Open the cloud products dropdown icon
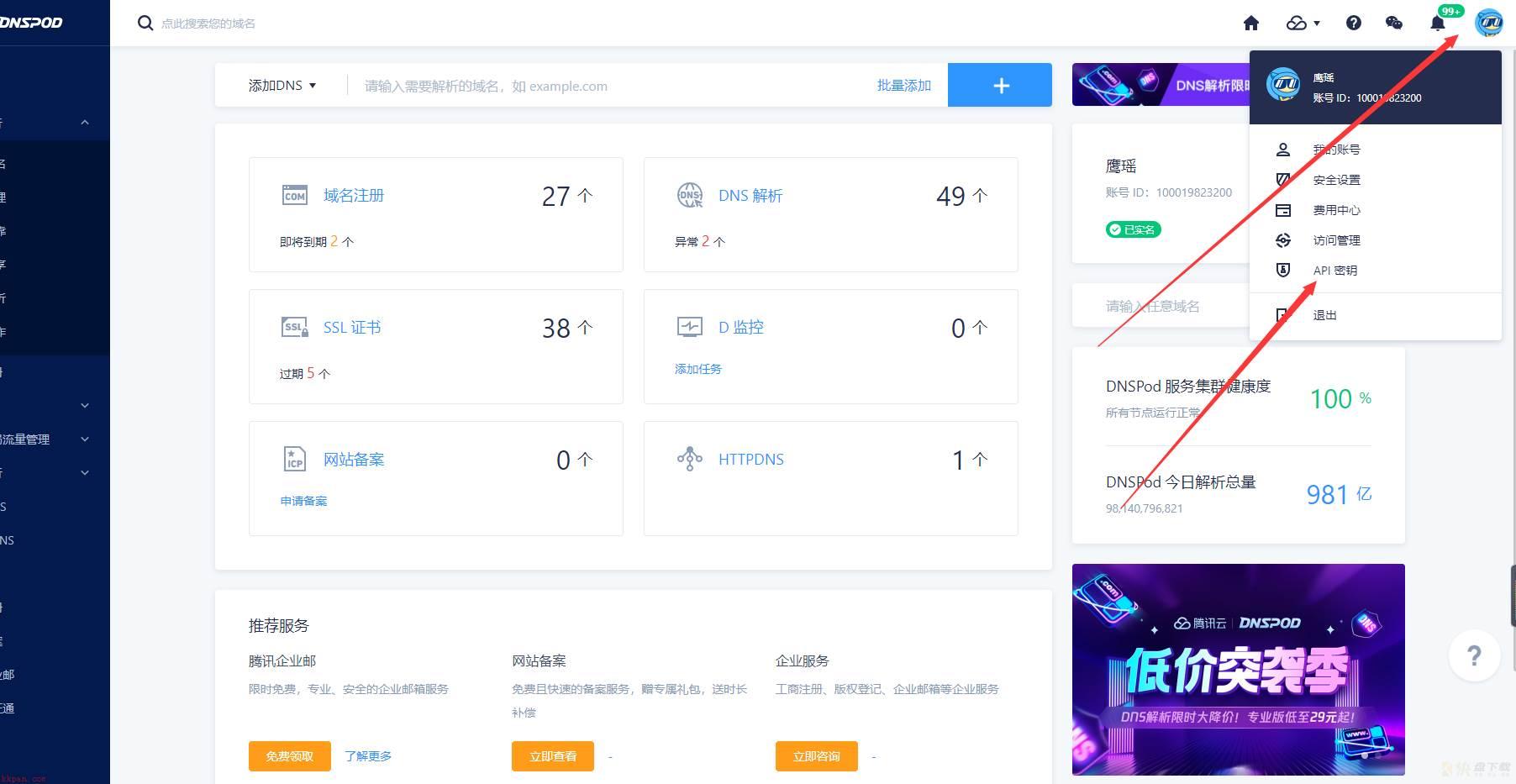1516x784 pixels. pyautogui.click(x=1303, y=23)
